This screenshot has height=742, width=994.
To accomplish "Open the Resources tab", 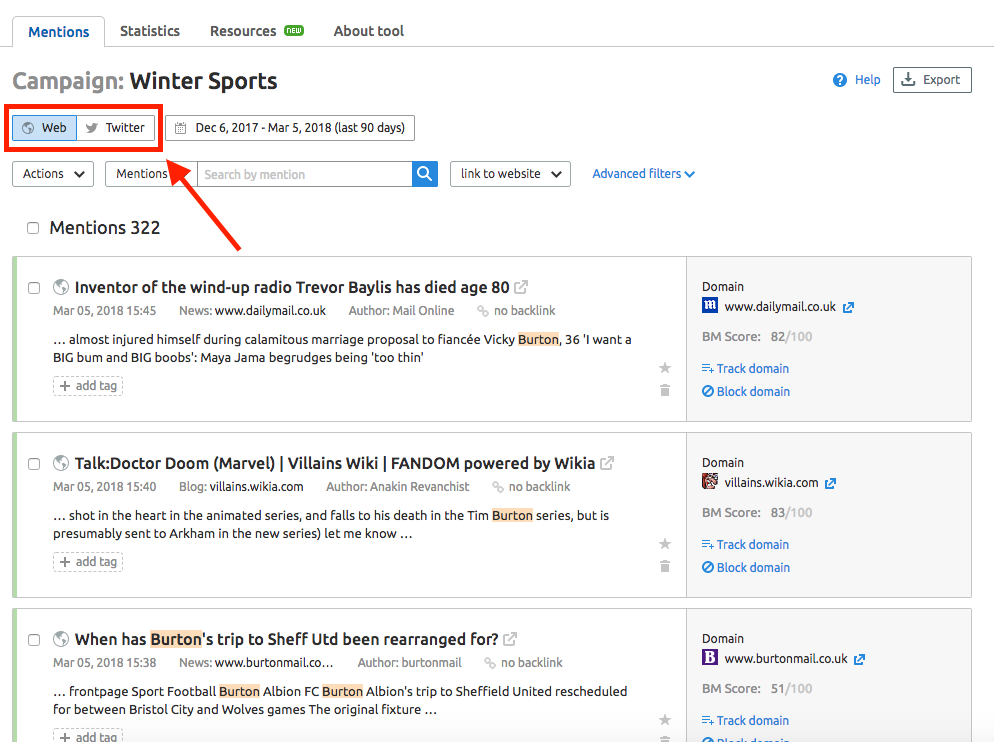I will click(243, 31).
